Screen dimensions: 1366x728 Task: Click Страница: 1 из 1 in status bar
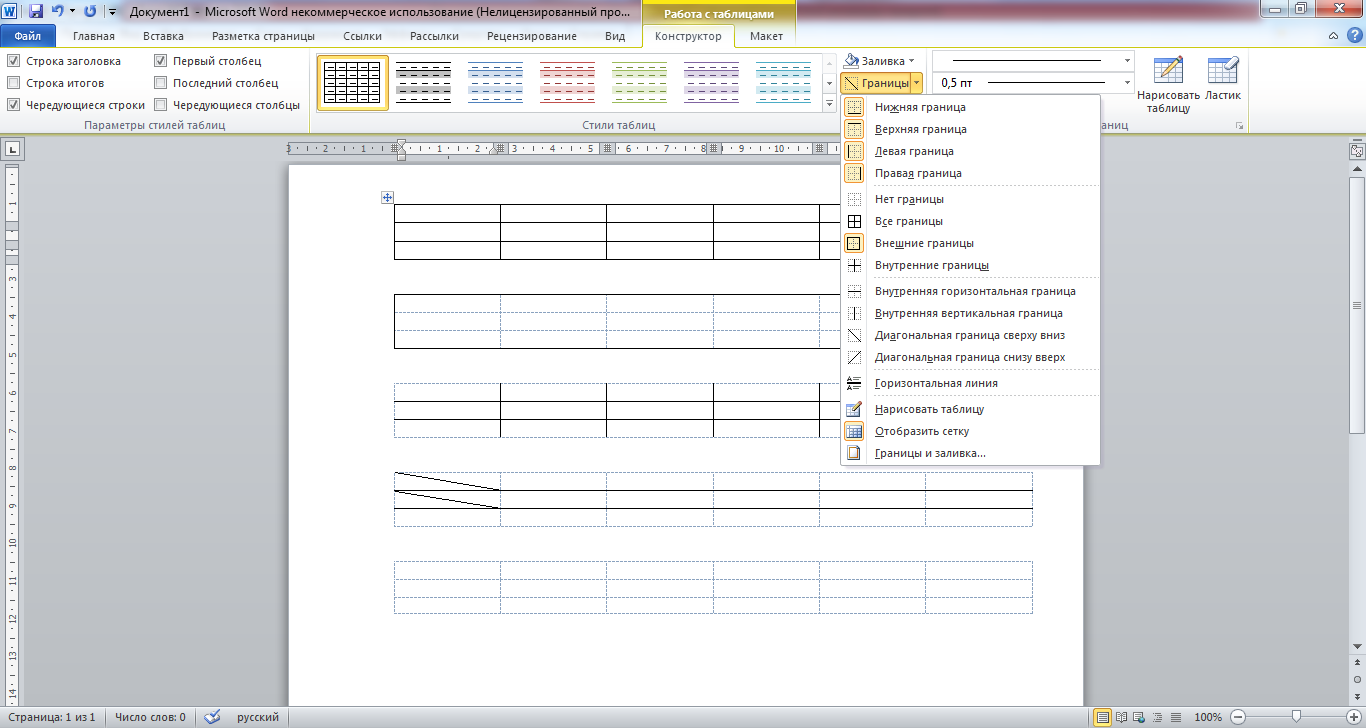pos(50,717)
